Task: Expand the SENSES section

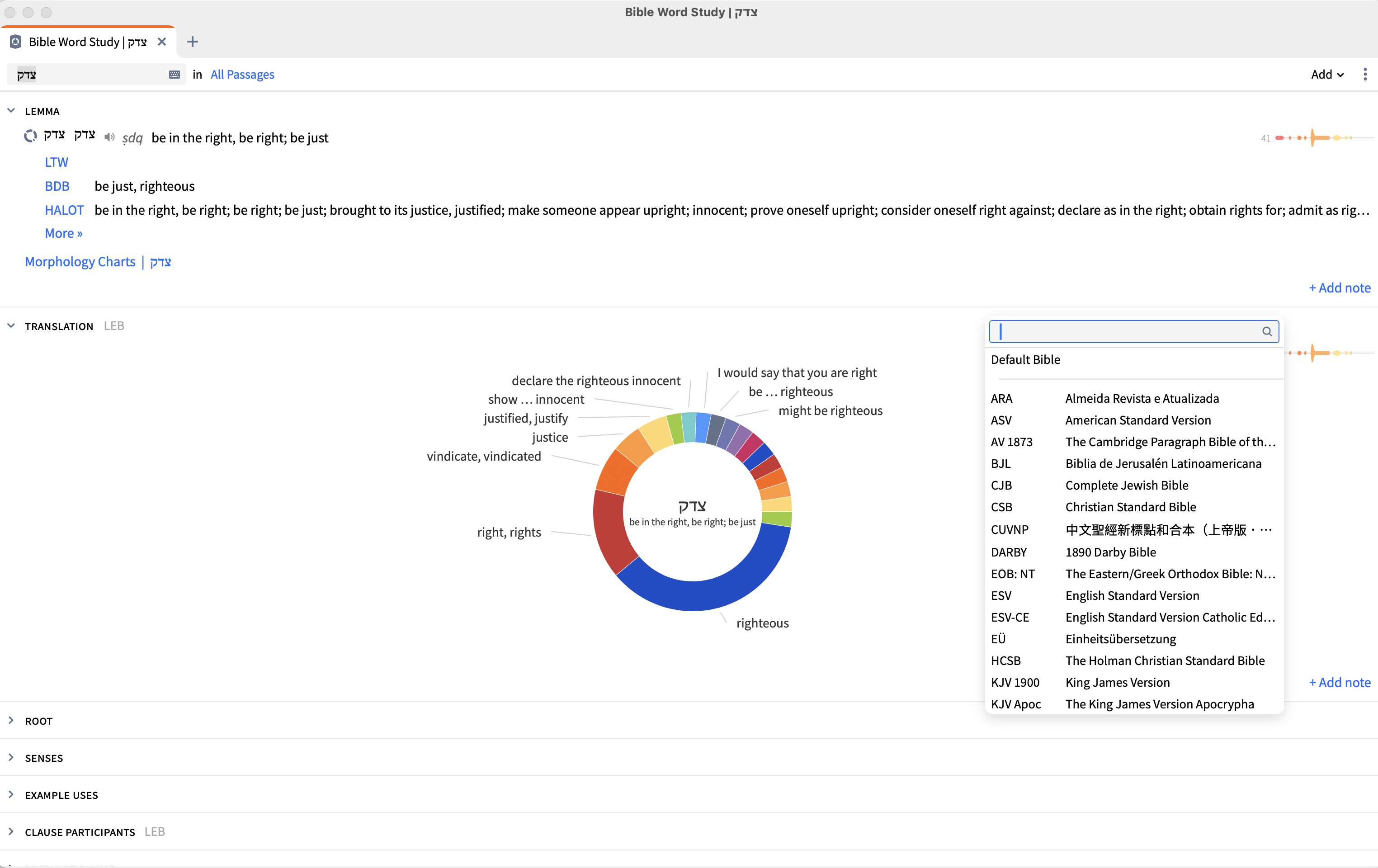Action: tap(11, 758)
